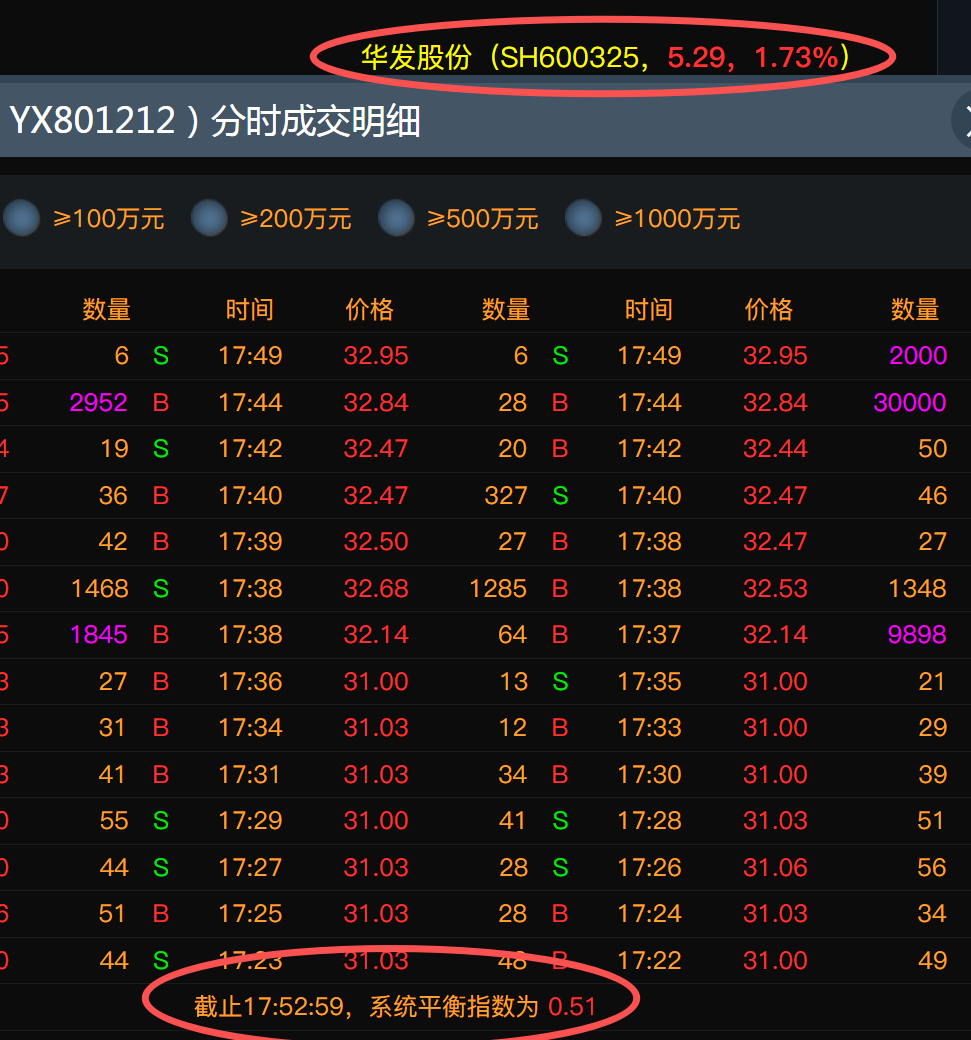This screenshot has height=1040, width=971.
Task: Click the S marker beside quantity 1468
Action: [x=161, y=588]
